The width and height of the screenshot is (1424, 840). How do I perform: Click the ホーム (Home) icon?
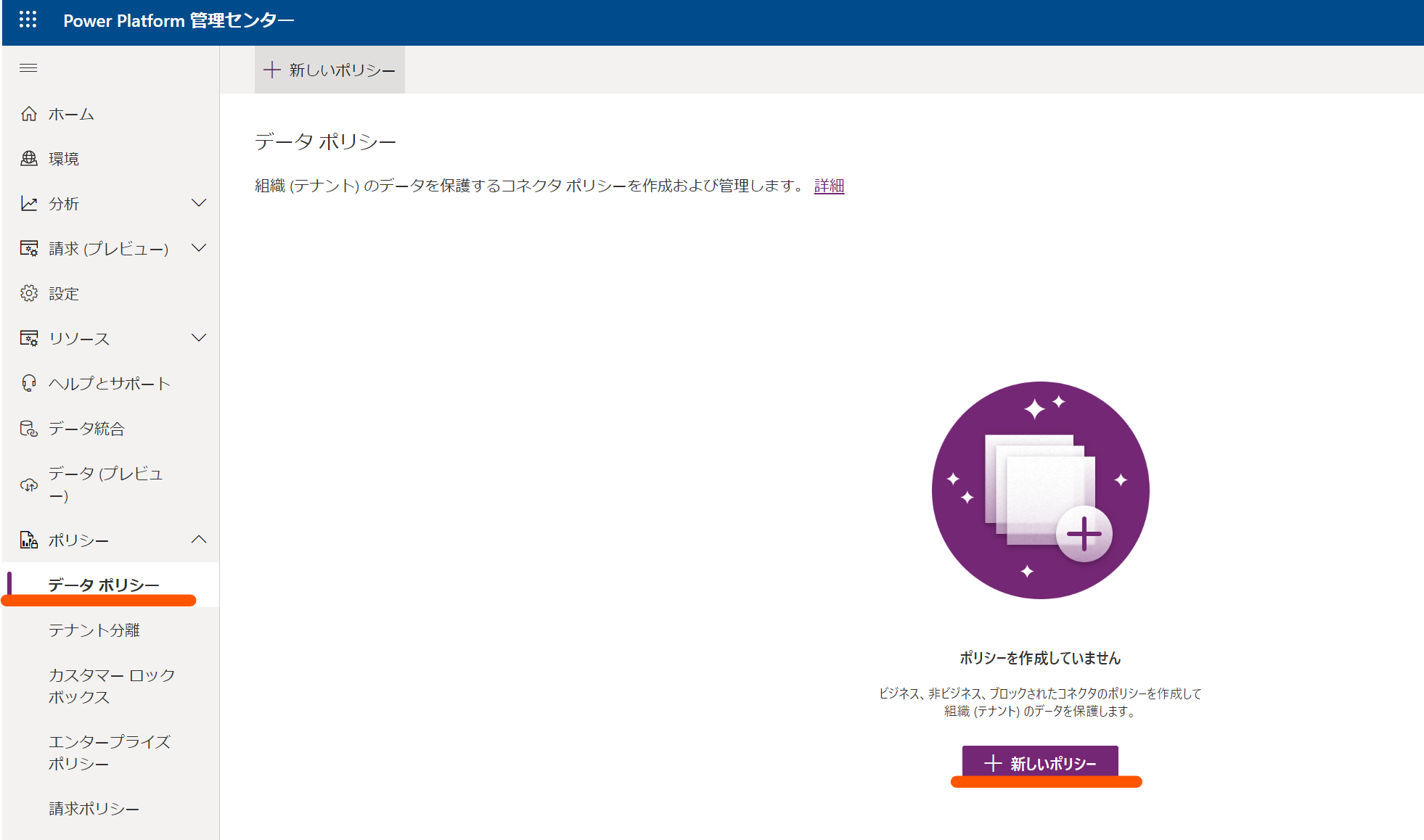pyautogui.click(x=29, y=113)
